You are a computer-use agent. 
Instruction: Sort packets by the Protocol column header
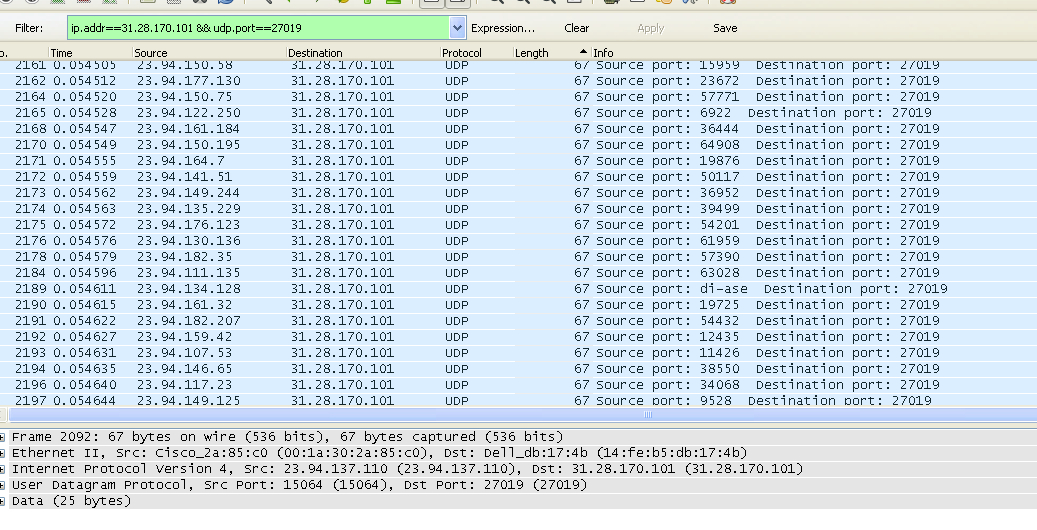pyautogui.click(x=476, y=53)
